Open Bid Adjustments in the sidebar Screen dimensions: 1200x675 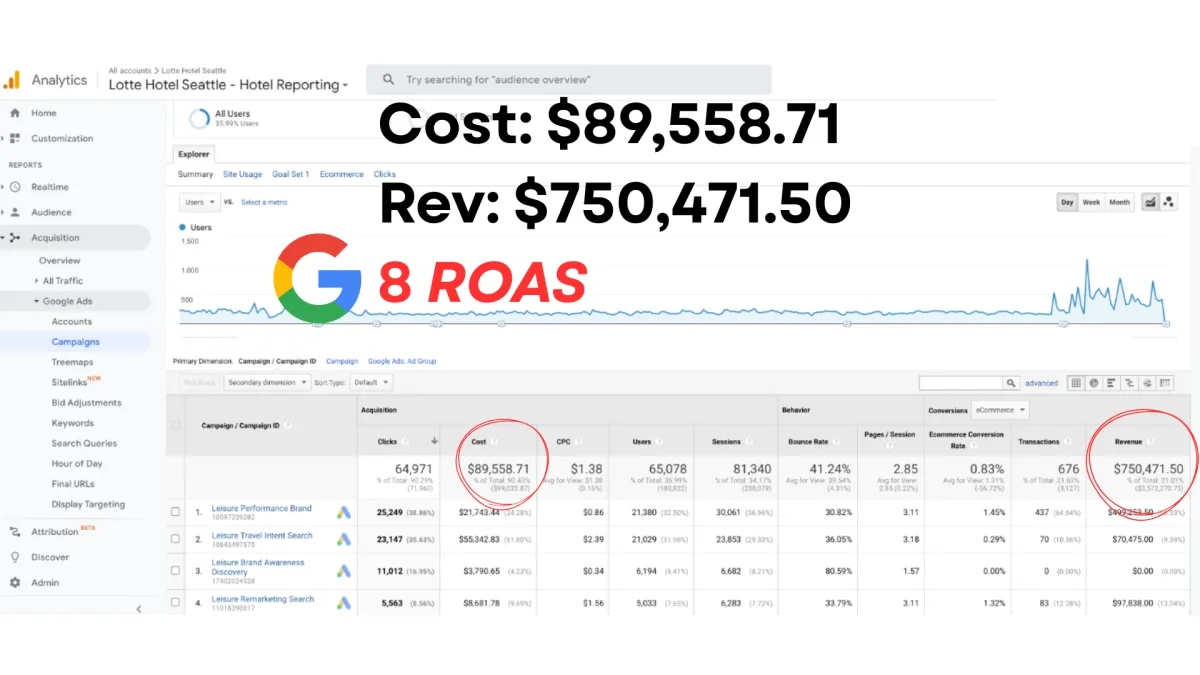pos(87,403)
